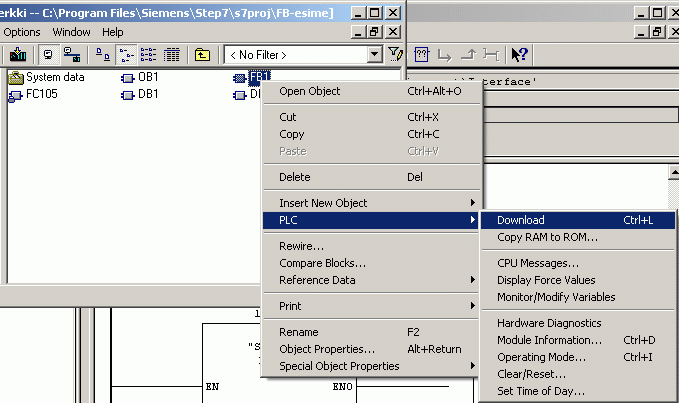The width and height of the screenshot is (679, 403).
Task: Click the step-out arrow icon in right toolbar
Action: [x=468, y=55]
